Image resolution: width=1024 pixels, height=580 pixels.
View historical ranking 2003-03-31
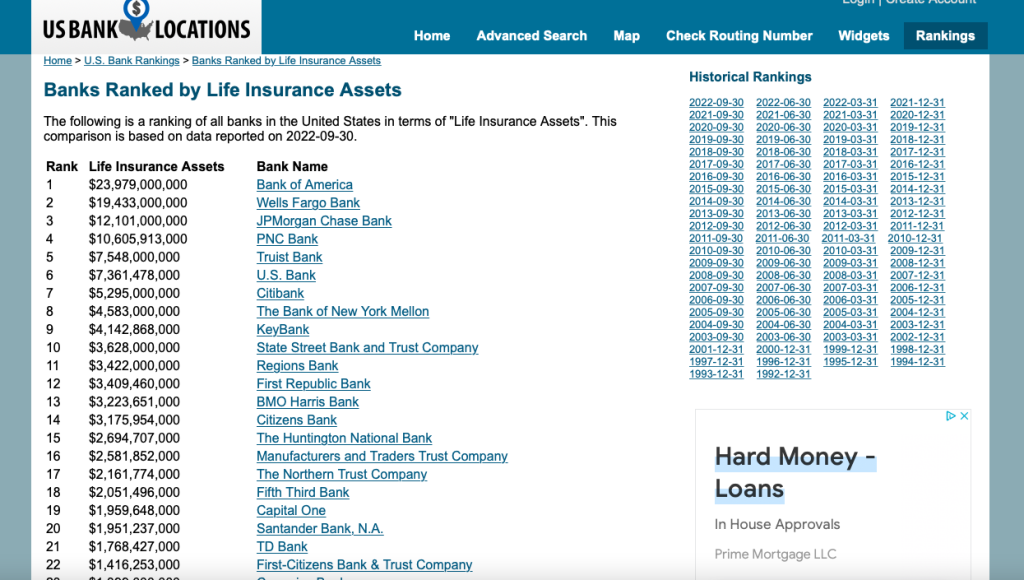click(x=850, y=337)
